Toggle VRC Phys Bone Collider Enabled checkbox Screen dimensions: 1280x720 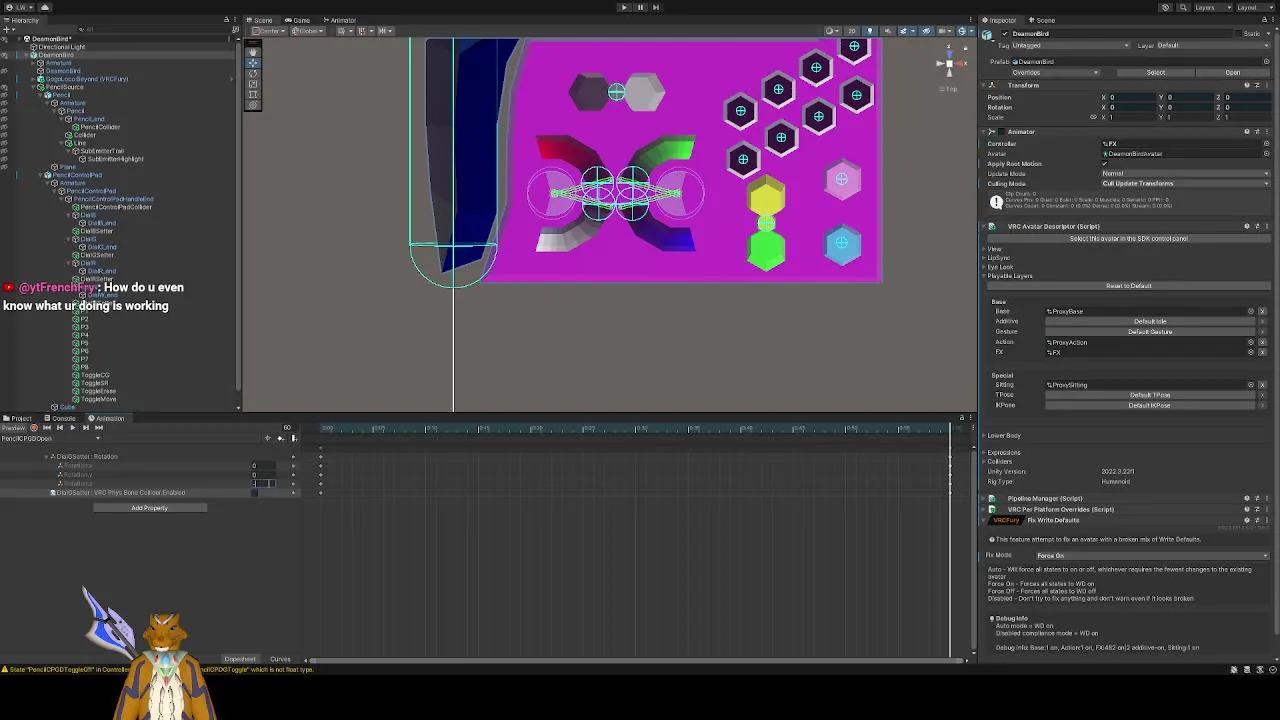[x=255, y=493]
